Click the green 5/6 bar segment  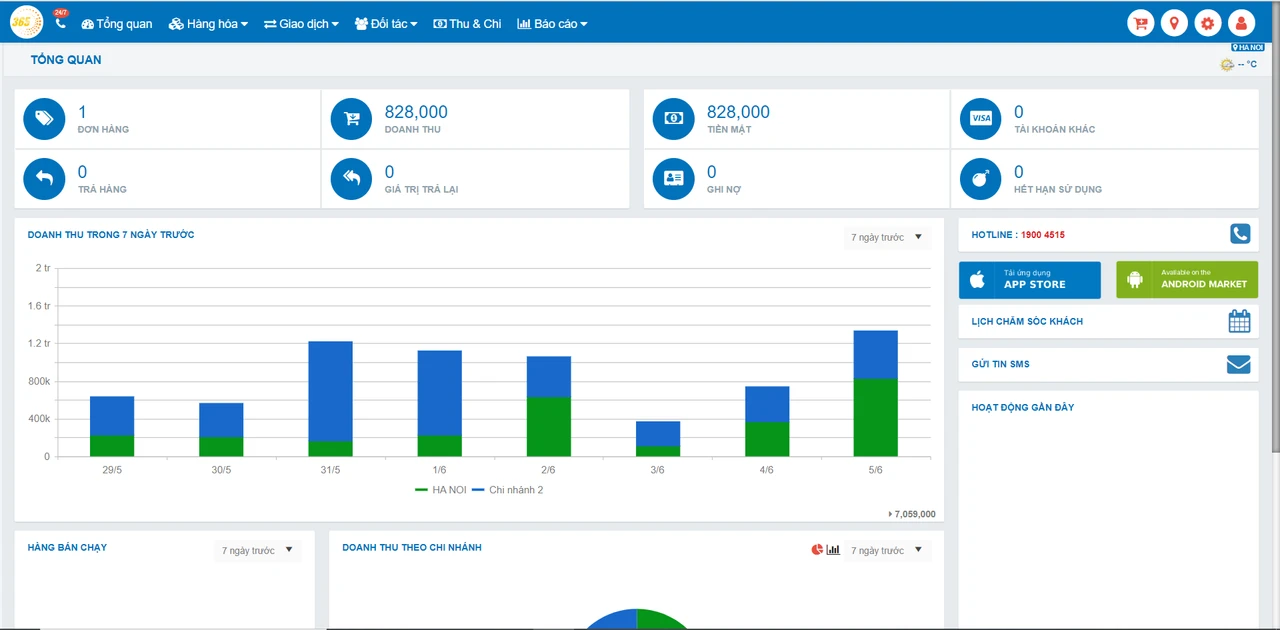pos(875,417)
